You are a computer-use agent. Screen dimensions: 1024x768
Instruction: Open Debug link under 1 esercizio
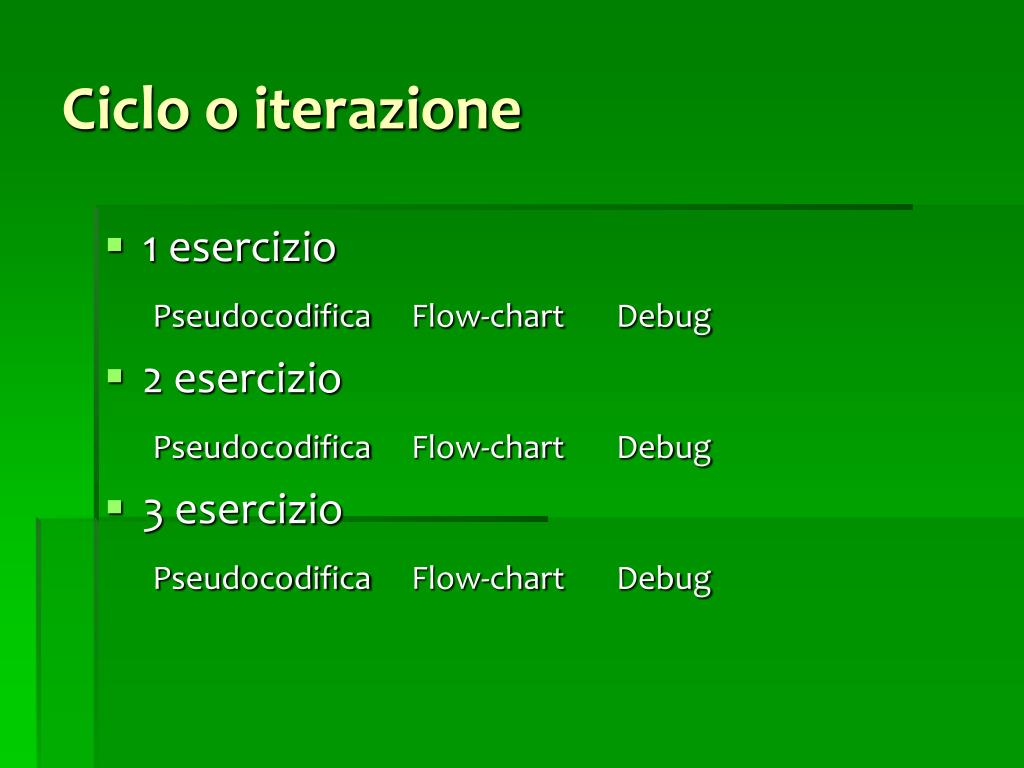664,317
